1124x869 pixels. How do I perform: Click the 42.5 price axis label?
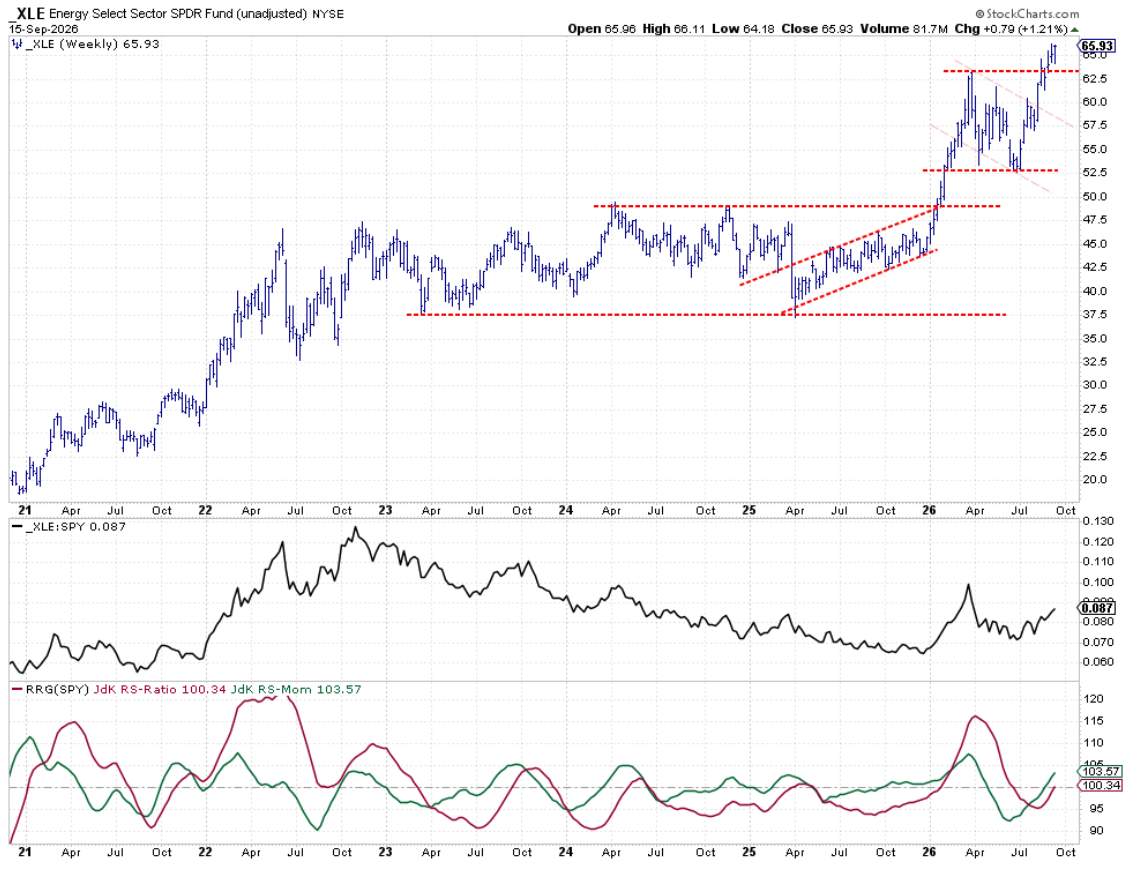1095,267
